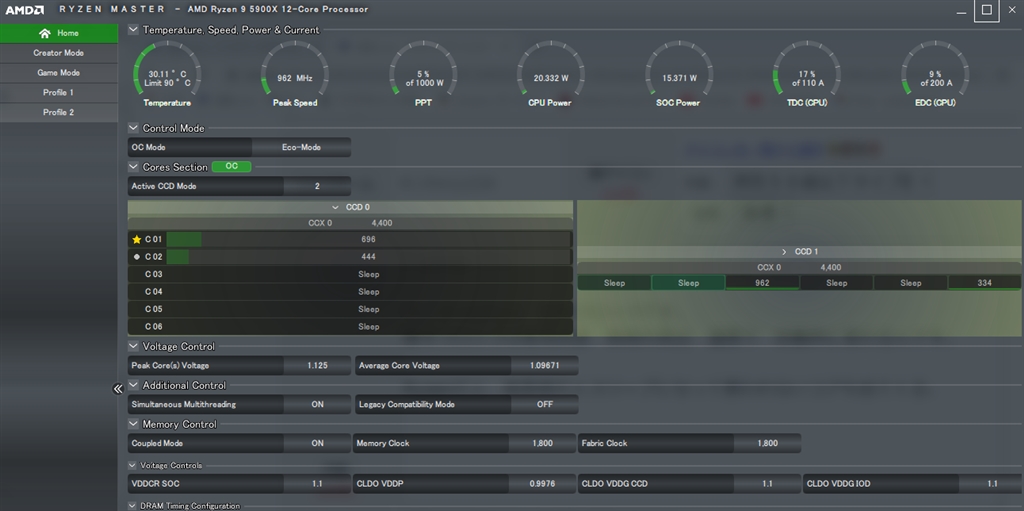Click CLDO VDDP value 0.9976
1024x511 pixels.
coord(542,484)
